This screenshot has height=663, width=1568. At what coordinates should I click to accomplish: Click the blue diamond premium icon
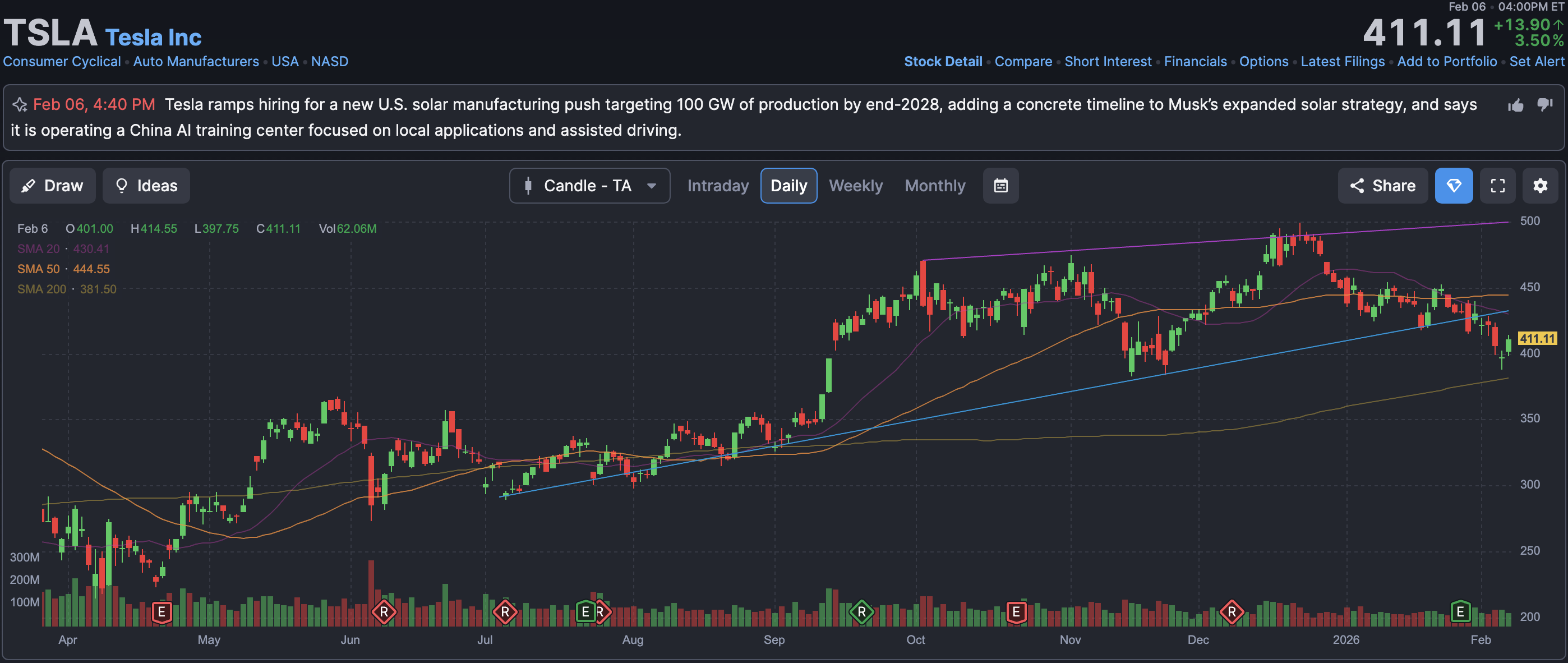[1454, 186]
